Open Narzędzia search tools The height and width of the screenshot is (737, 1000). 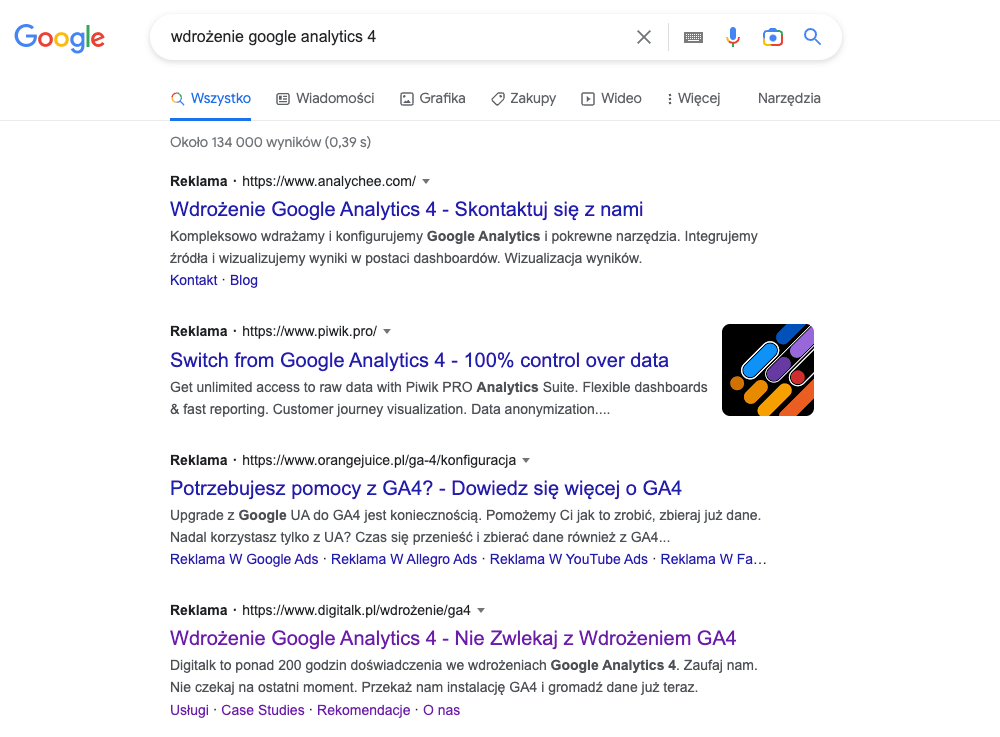[x=789, y=98]
